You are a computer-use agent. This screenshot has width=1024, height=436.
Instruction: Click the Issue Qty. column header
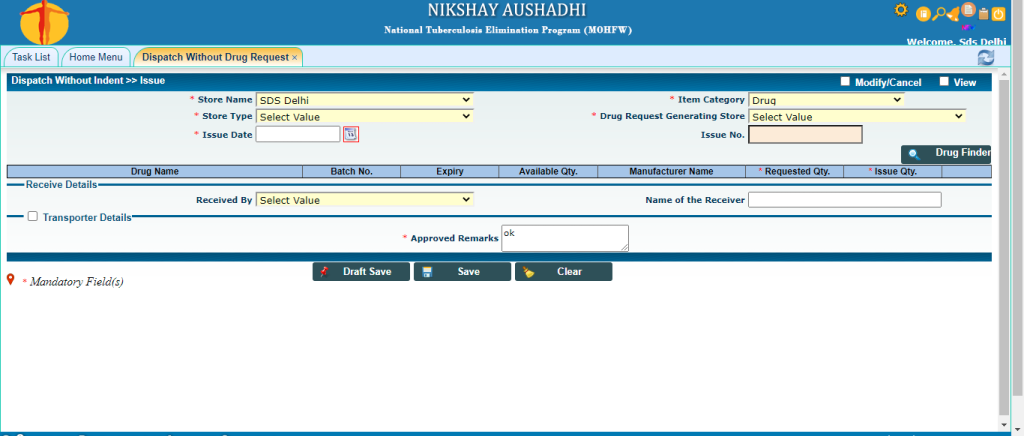(892, 172)
